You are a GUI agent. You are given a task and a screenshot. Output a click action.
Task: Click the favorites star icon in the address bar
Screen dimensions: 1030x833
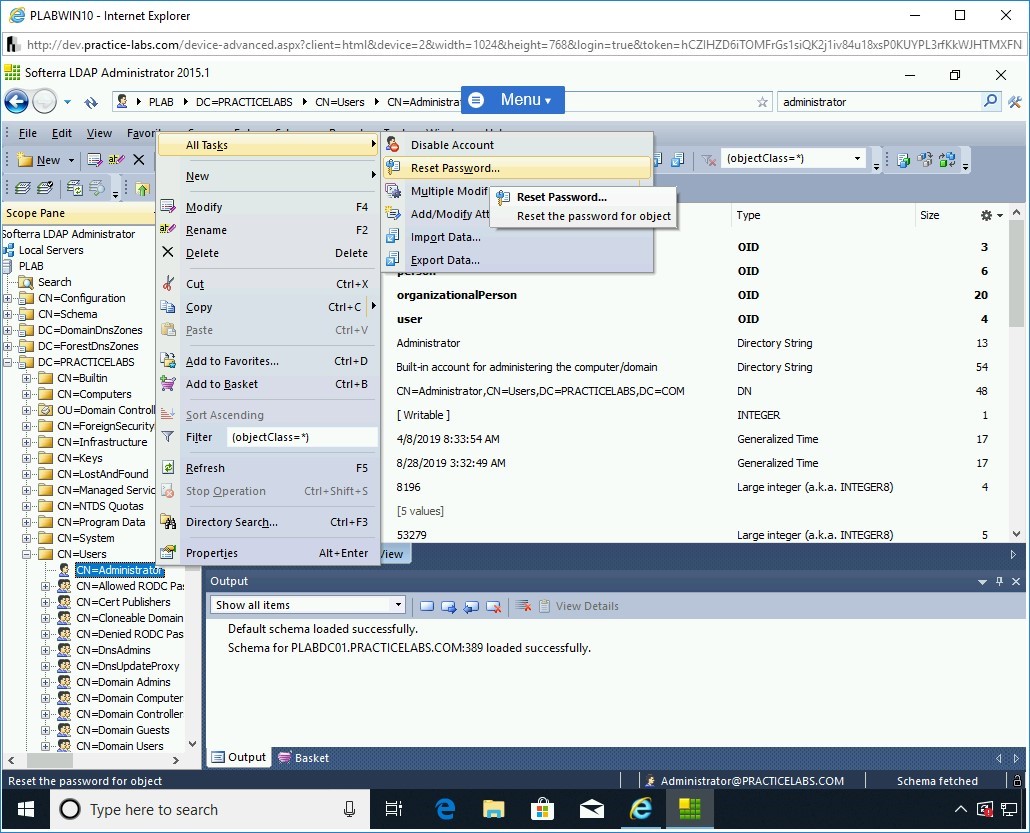[x=762, y=102]
